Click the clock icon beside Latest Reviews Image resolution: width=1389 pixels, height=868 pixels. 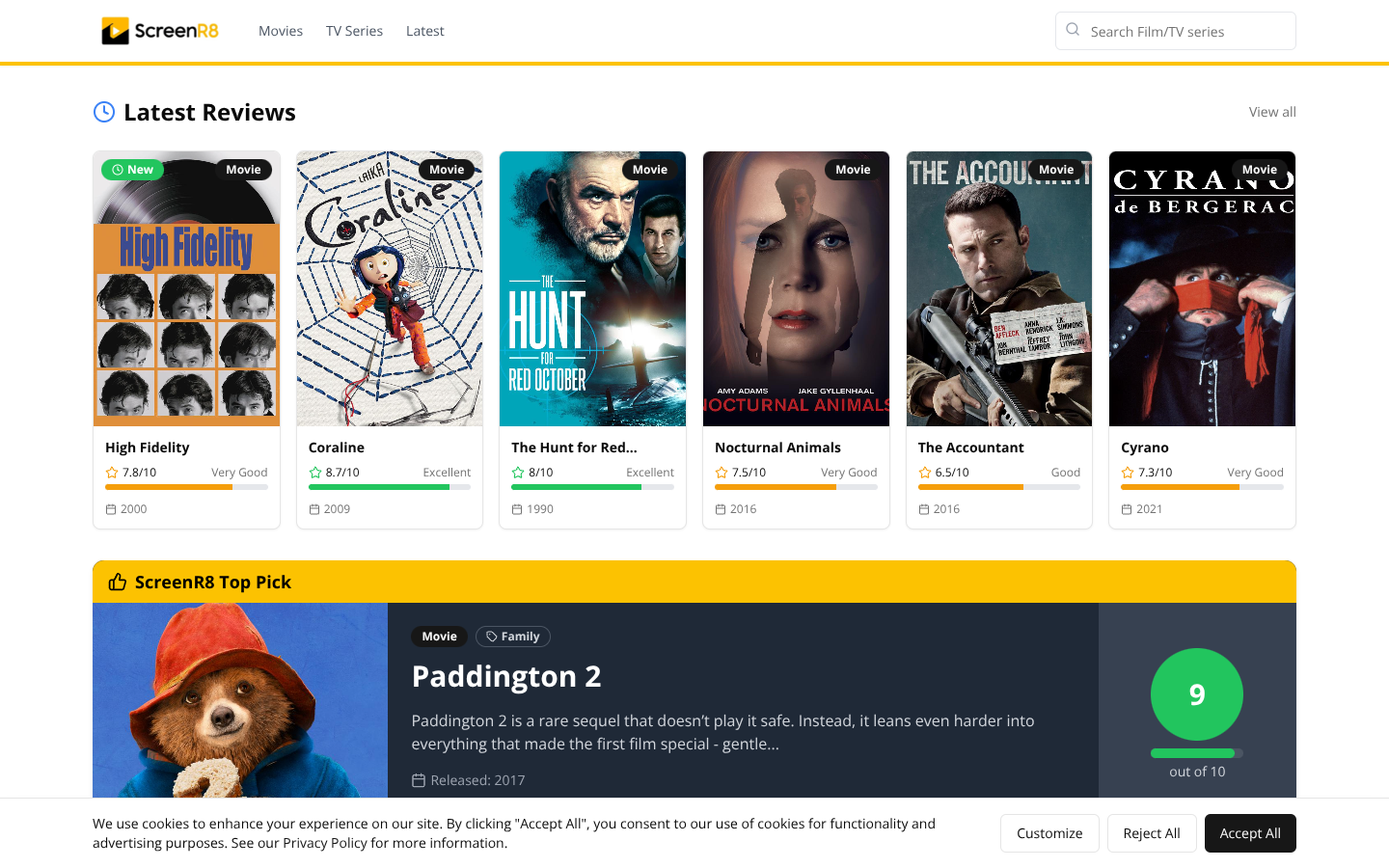[104, 112]
